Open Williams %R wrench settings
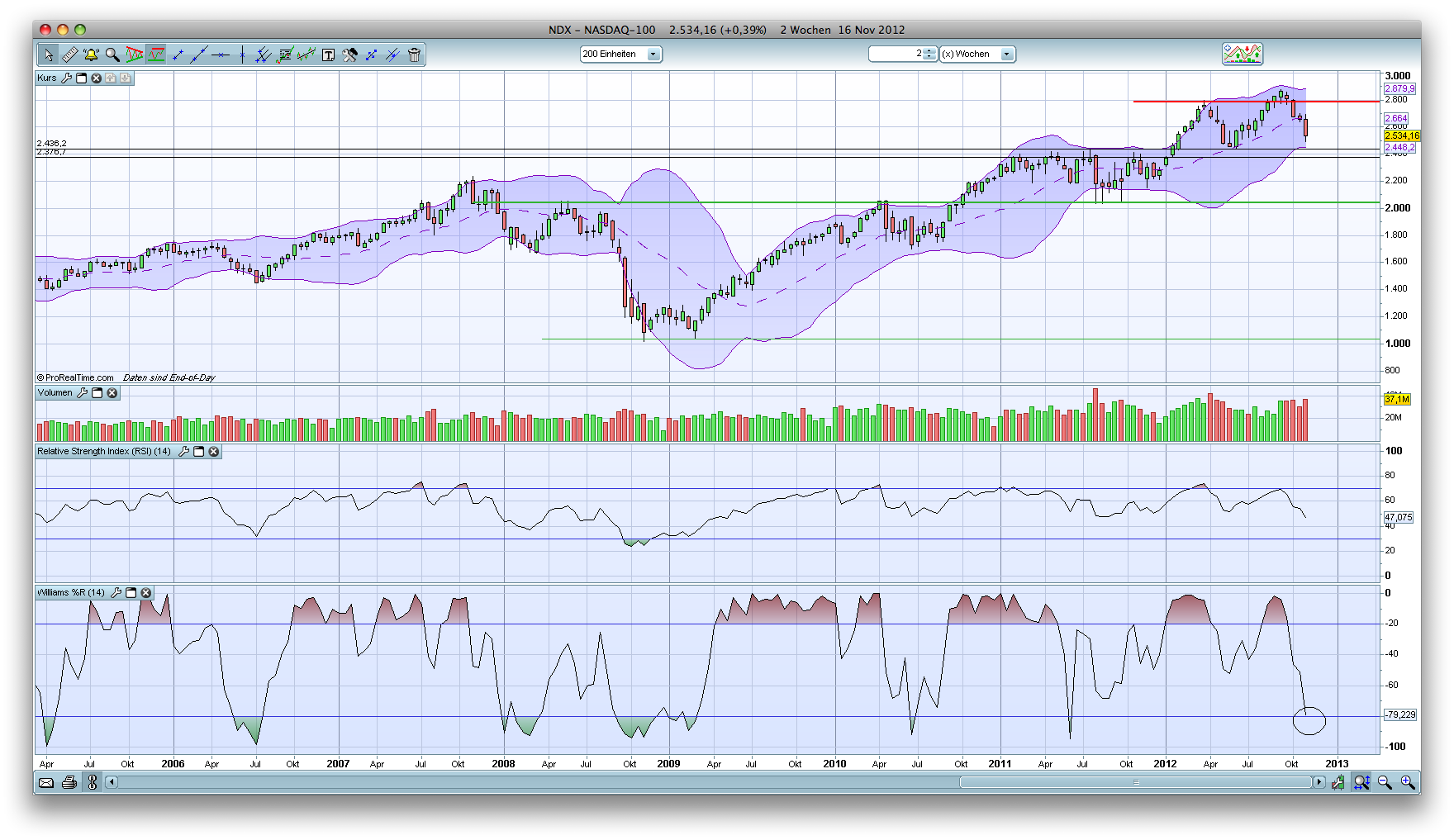The image size is (1454, 840). (116, 593)
